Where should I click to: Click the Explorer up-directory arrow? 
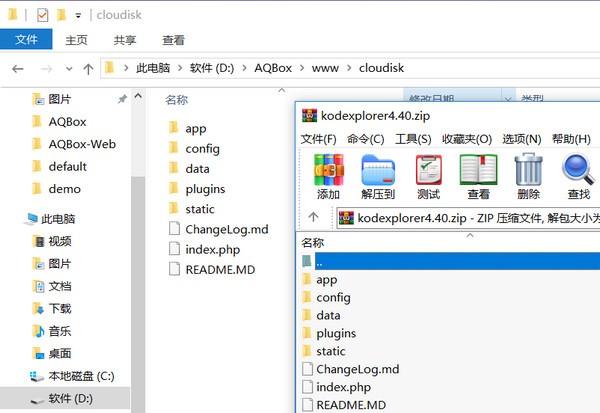[x=88, y=69]
